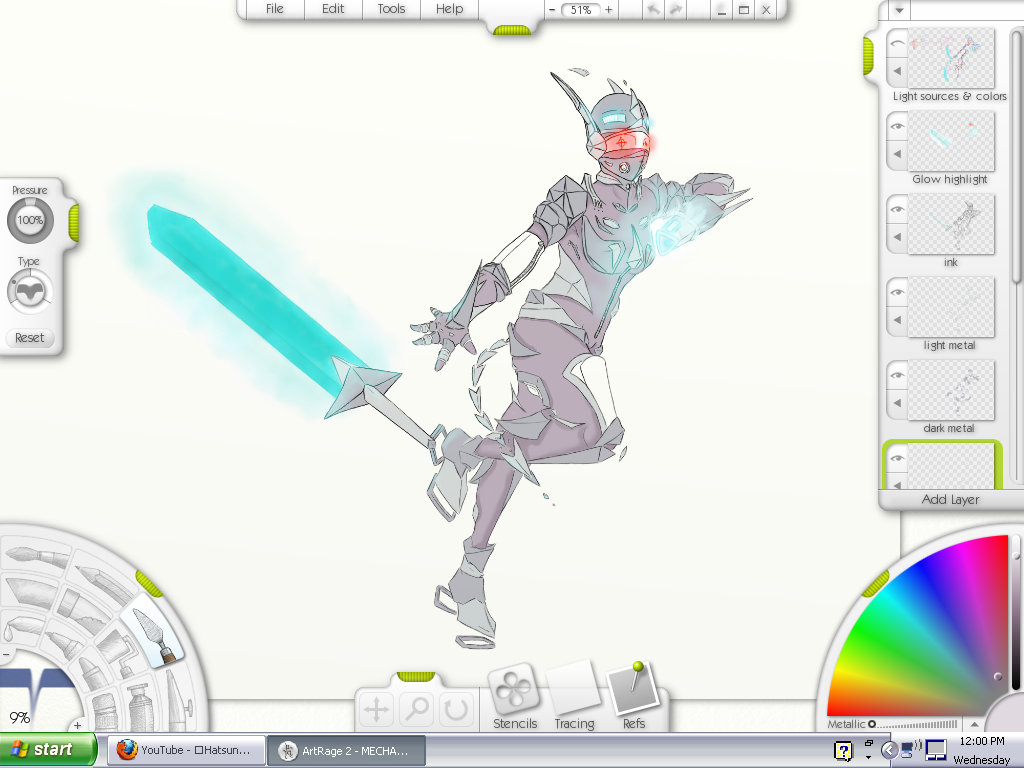
Task: Increase tool size with plus button
Action: point(77,725)
